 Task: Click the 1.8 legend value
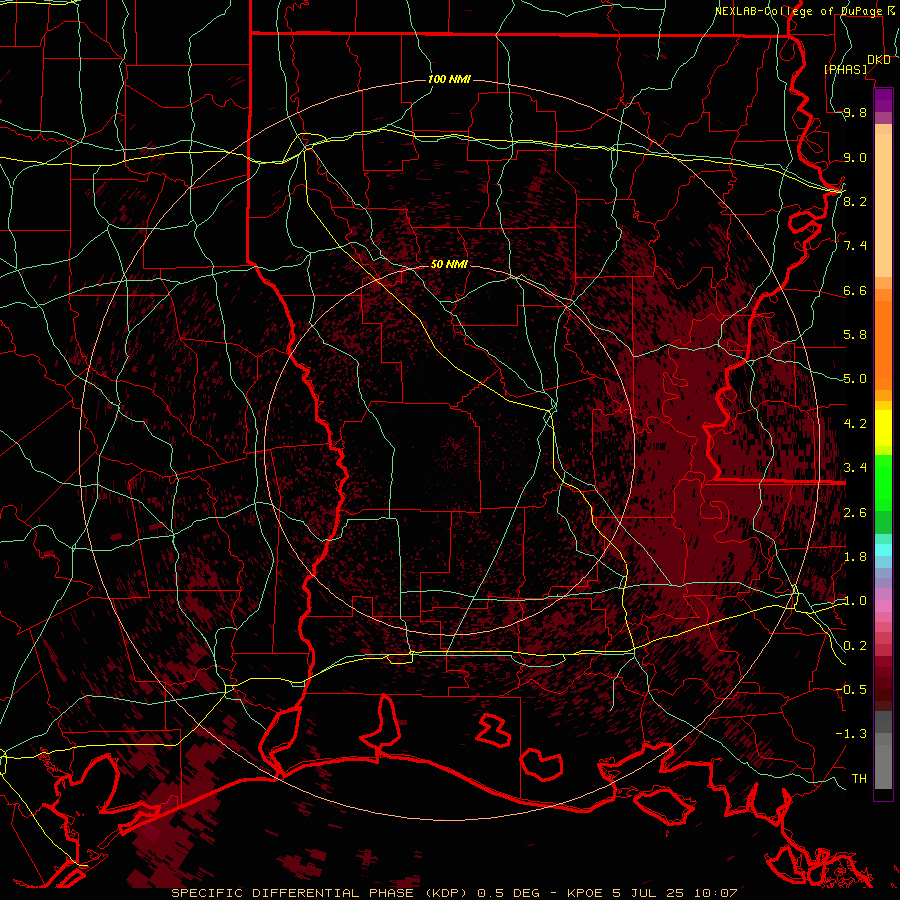(x=855, y=557)
